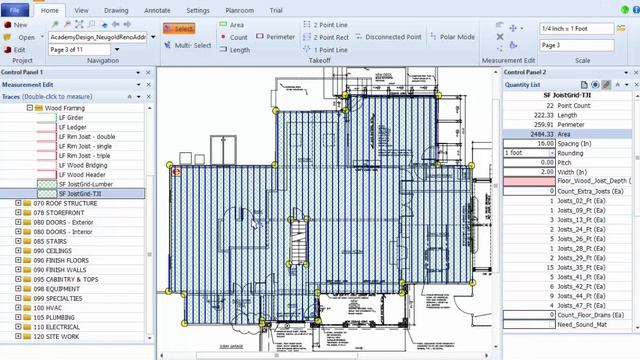
Task: Click the zoom out magnifier icon
Action: (x=67, y=24)
